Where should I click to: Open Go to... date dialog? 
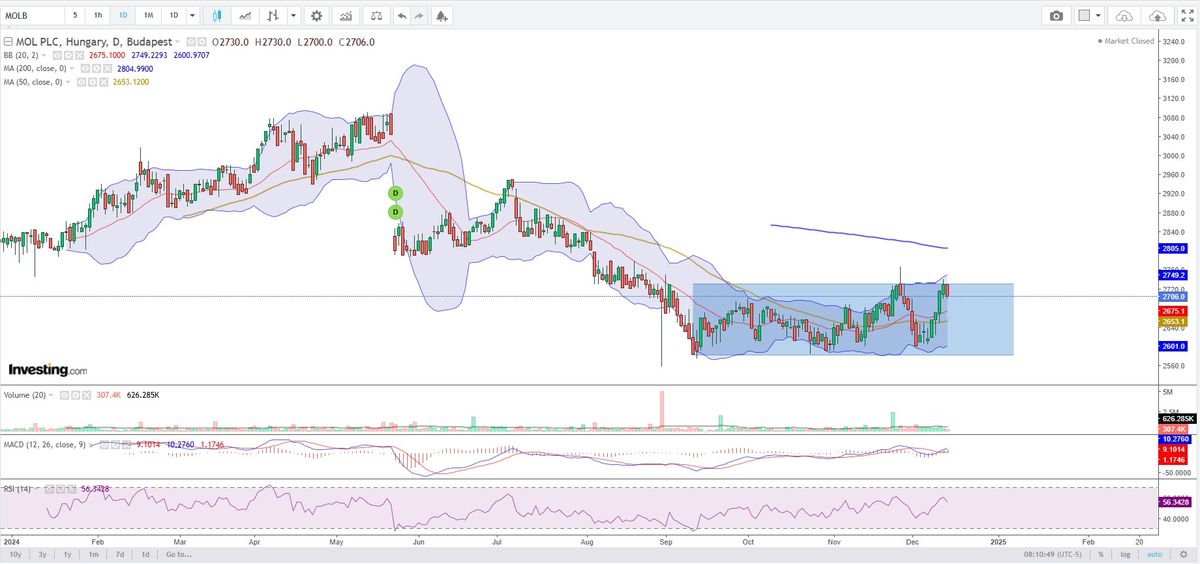point(179,554)
